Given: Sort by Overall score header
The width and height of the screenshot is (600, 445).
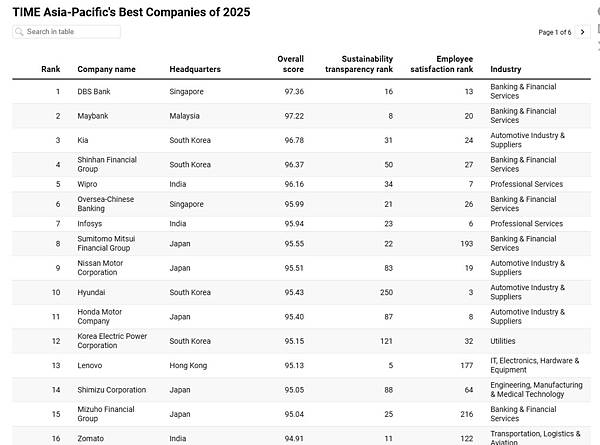Looking at the screenshot, I should tap(290, 64).
